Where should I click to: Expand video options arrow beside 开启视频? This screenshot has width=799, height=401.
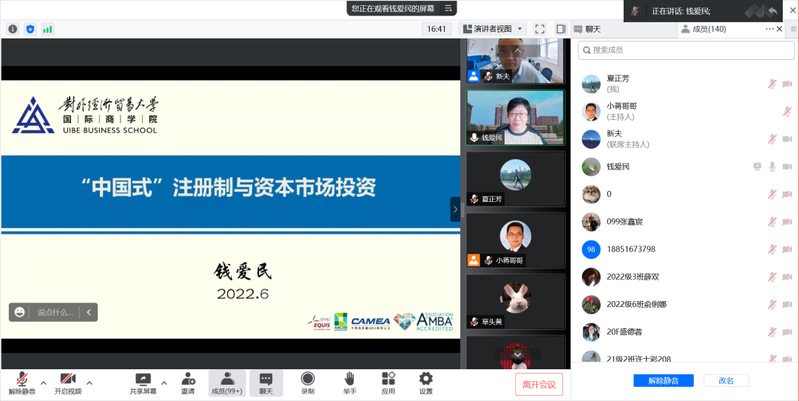(x=90, y=383)
